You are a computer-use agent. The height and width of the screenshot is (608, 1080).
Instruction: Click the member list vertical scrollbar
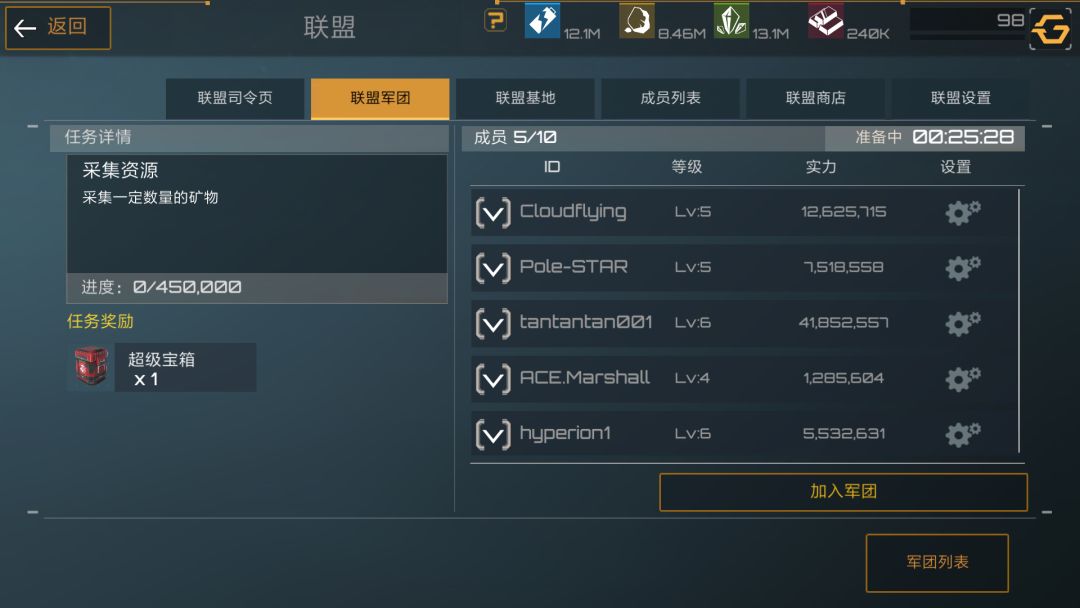click(1019, 321)
